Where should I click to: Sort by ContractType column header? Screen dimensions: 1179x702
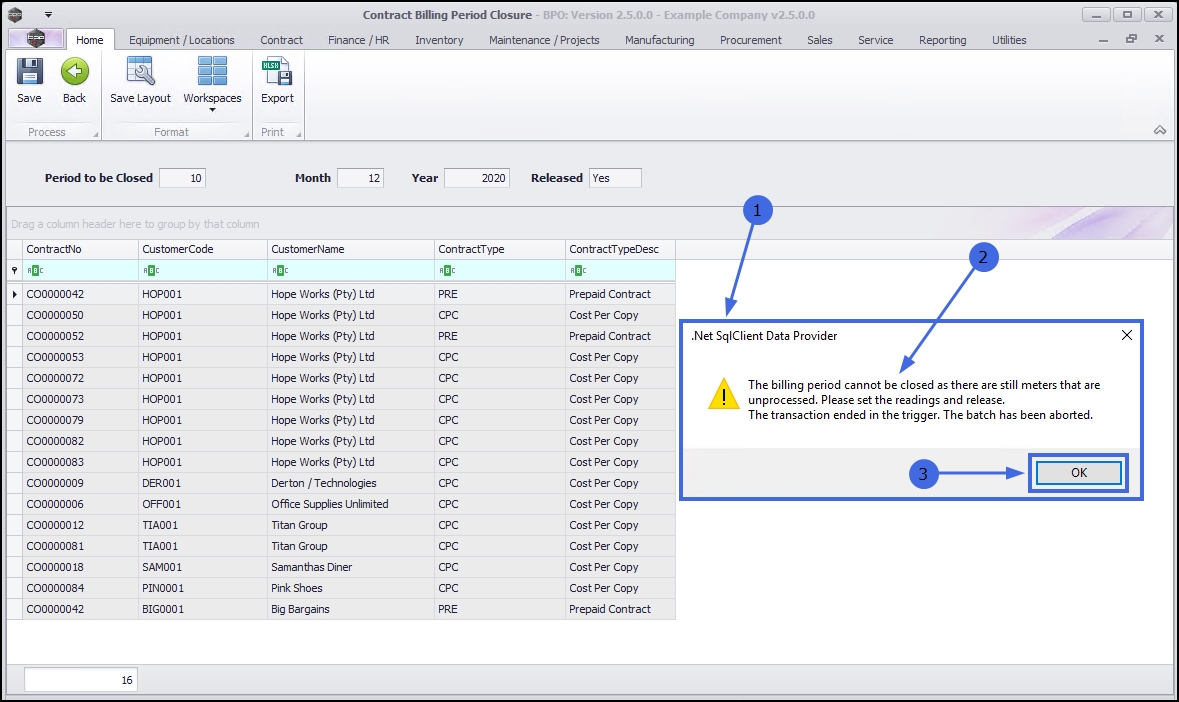coord(499,249)
